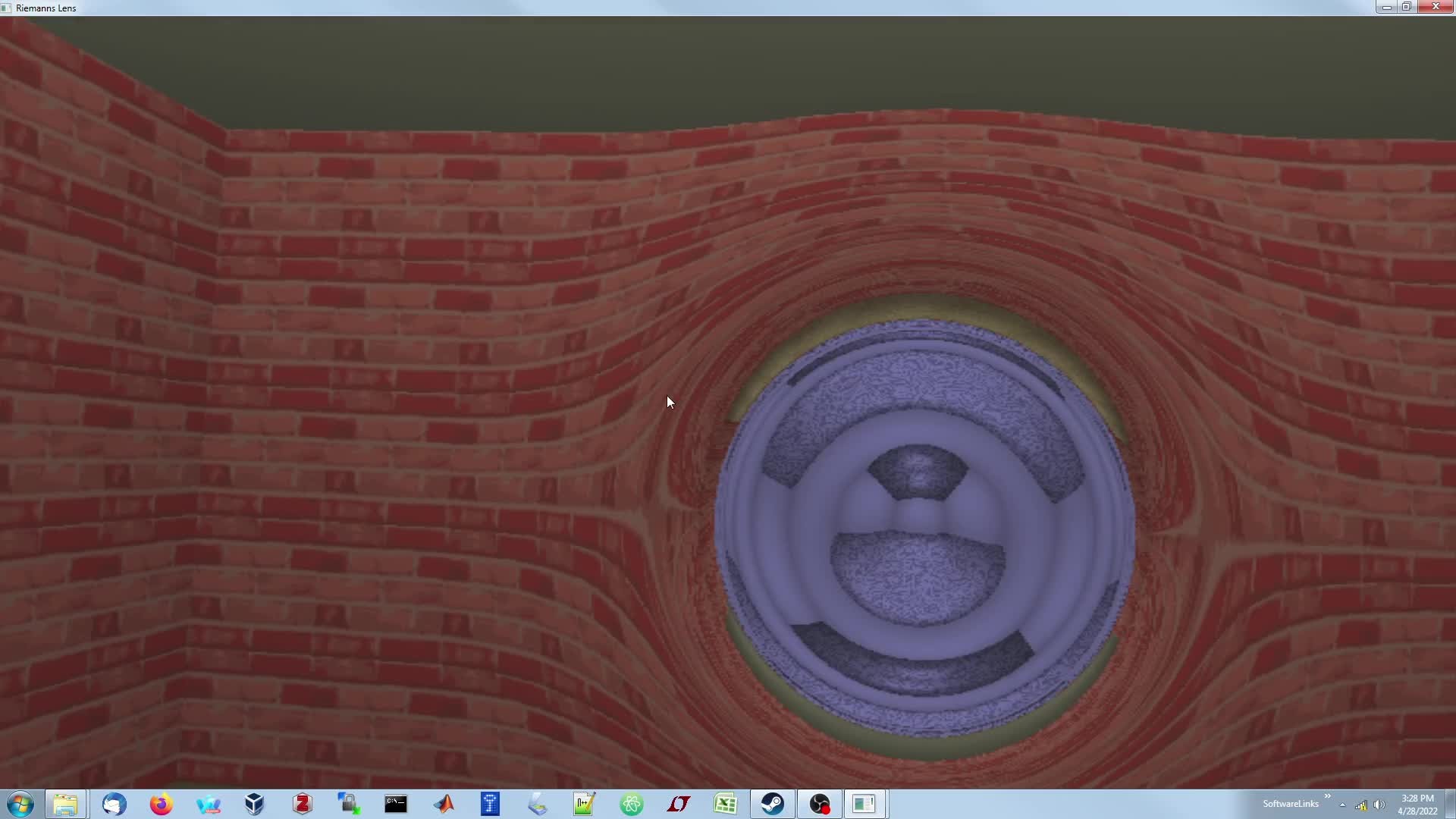Viewport: 1456px width, 819px height.
Task: Open Riemanns Lens window title icon menu
Action: pos(7,8)
